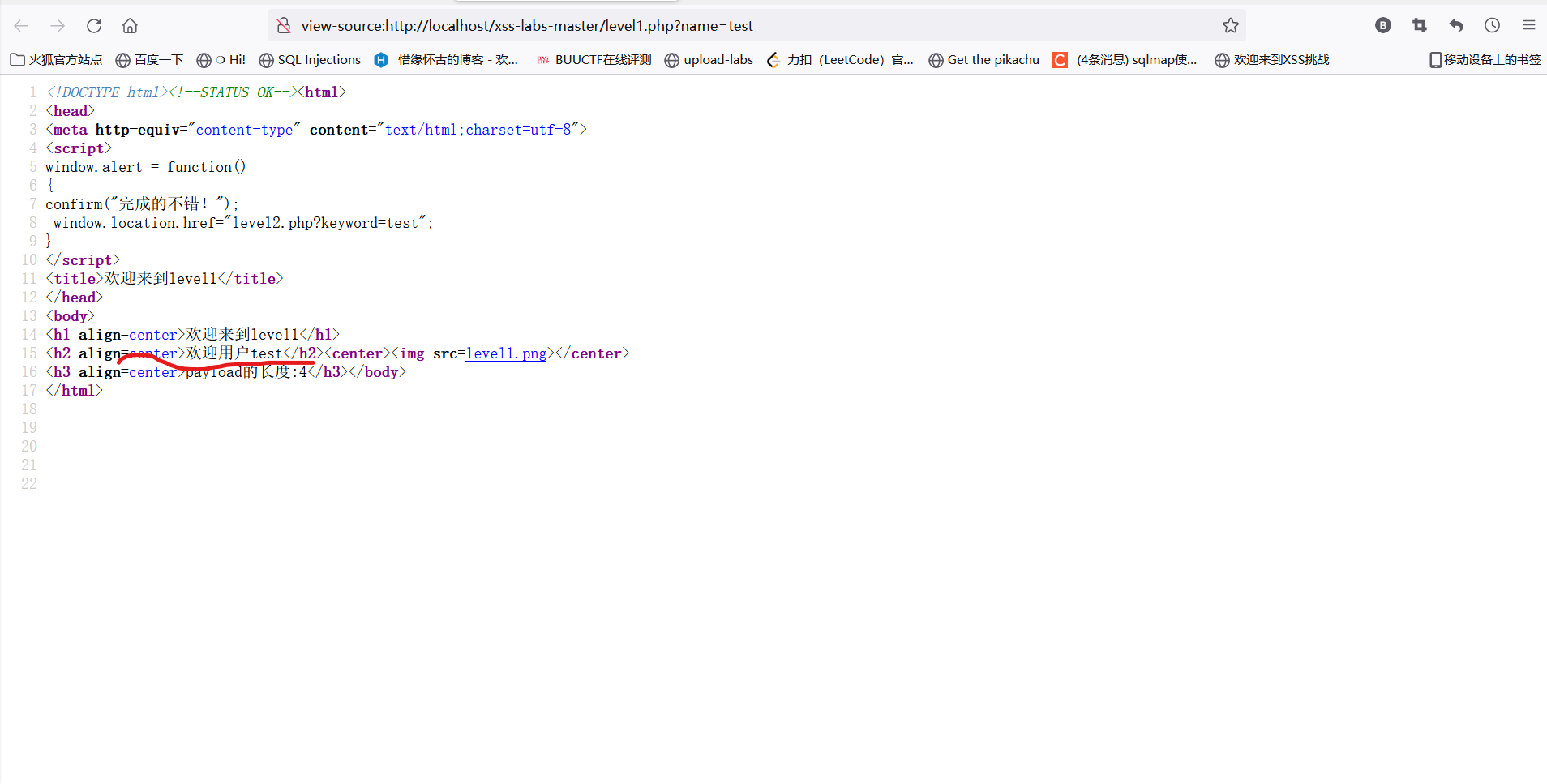Open the SQL Injections bookmark
Screen dimensions: 1547x784
tap(310, 60)
